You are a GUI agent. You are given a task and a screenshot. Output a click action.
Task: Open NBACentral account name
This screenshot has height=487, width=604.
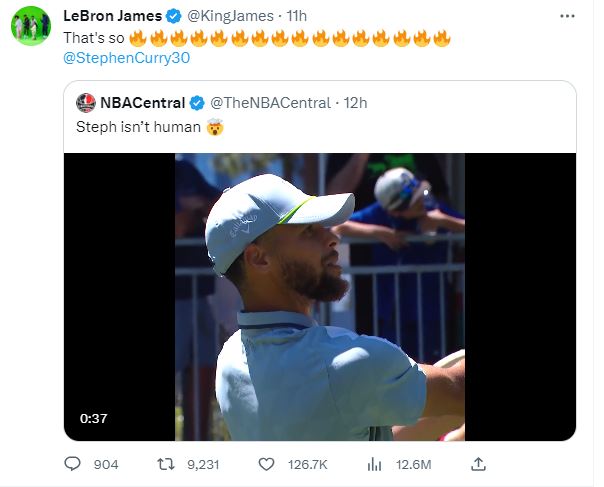point(143,103)
